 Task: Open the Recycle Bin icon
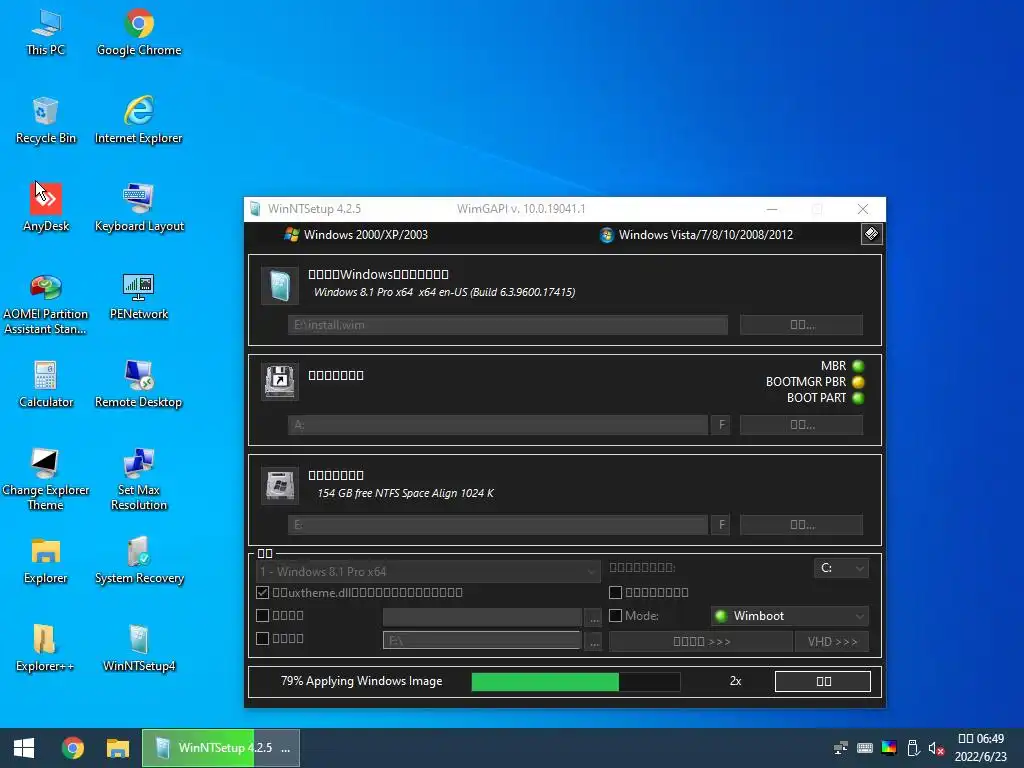coord(46,121)
